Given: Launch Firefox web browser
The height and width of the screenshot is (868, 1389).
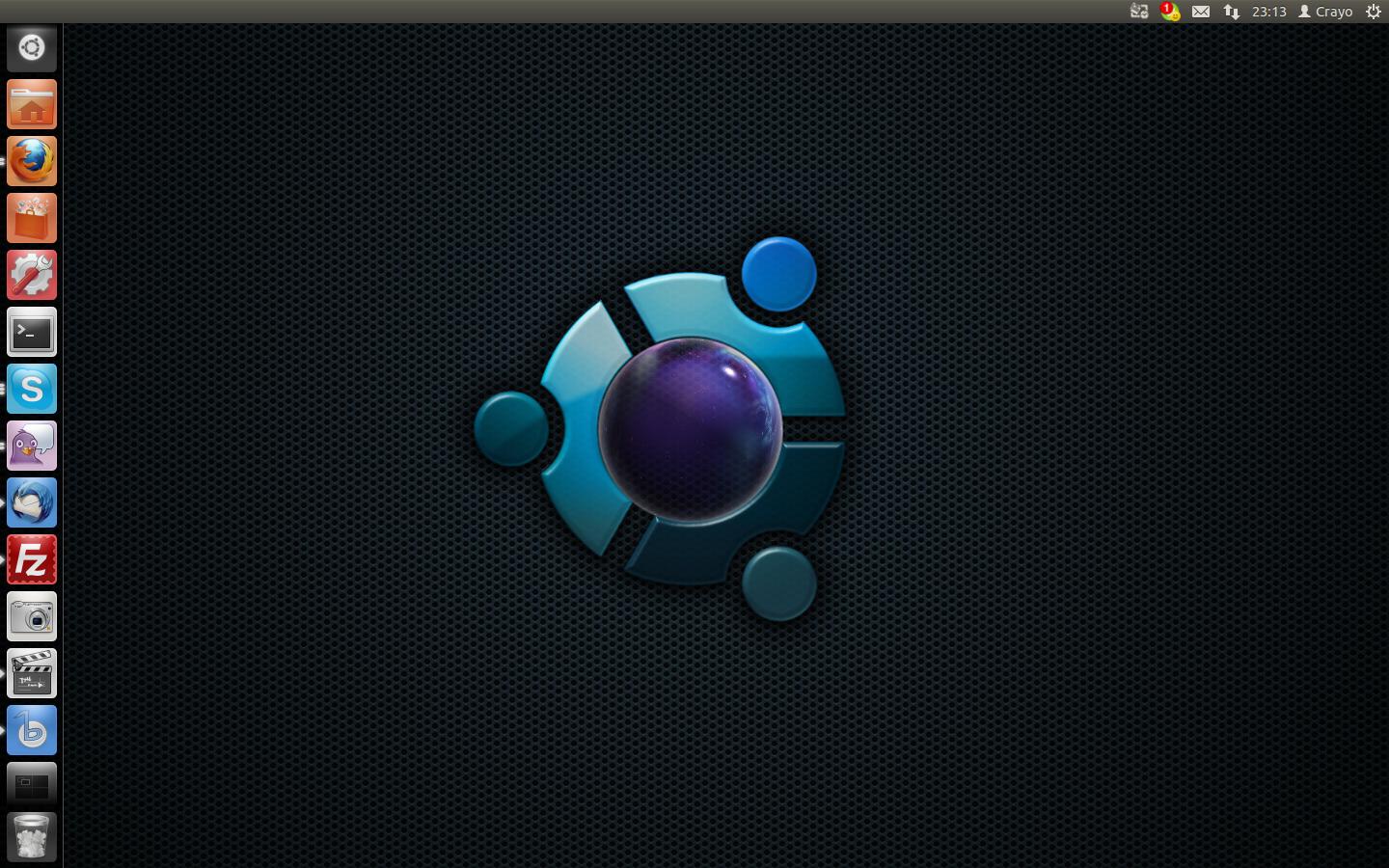Looking at the screenshot, I should tap(32, 162).
